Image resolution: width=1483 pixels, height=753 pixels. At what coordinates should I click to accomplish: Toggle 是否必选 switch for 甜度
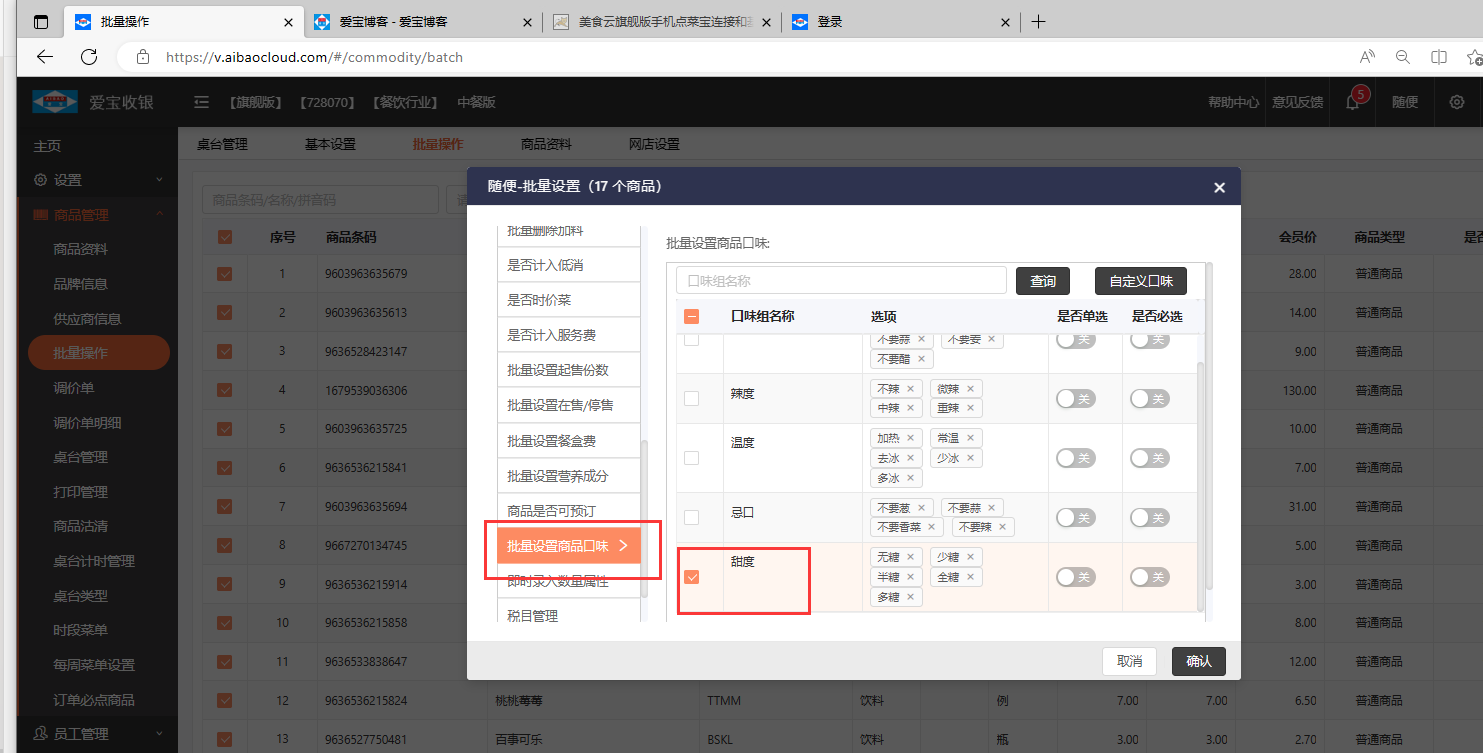pos(1150,577)
